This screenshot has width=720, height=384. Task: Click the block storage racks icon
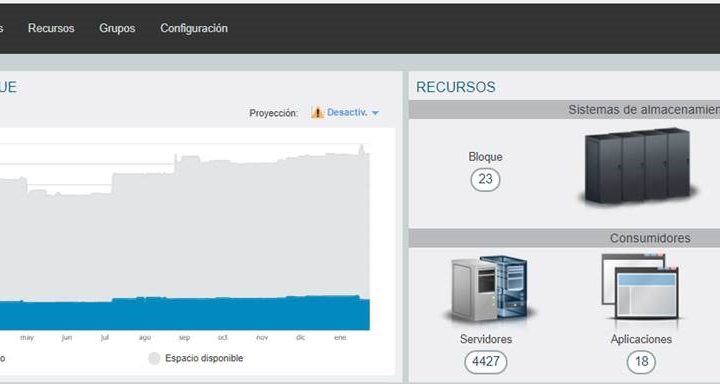[x=638, y=166]
